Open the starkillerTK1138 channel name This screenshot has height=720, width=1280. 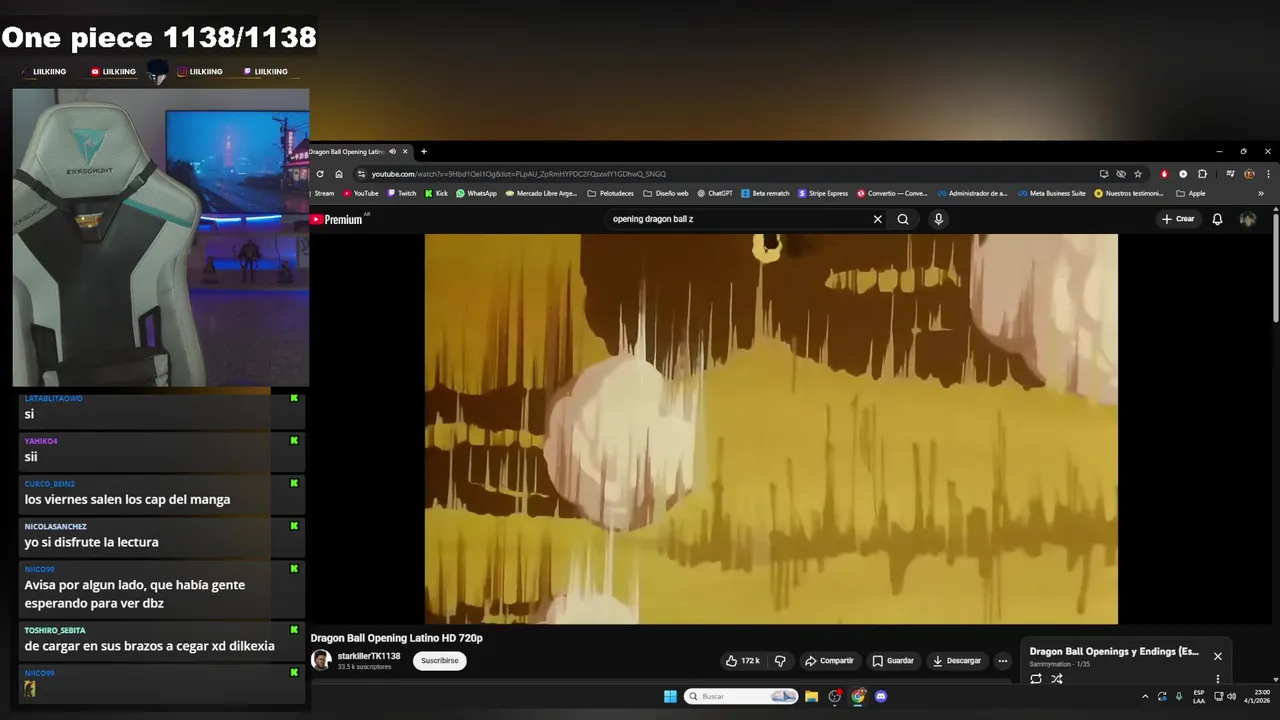pos(369,656)
